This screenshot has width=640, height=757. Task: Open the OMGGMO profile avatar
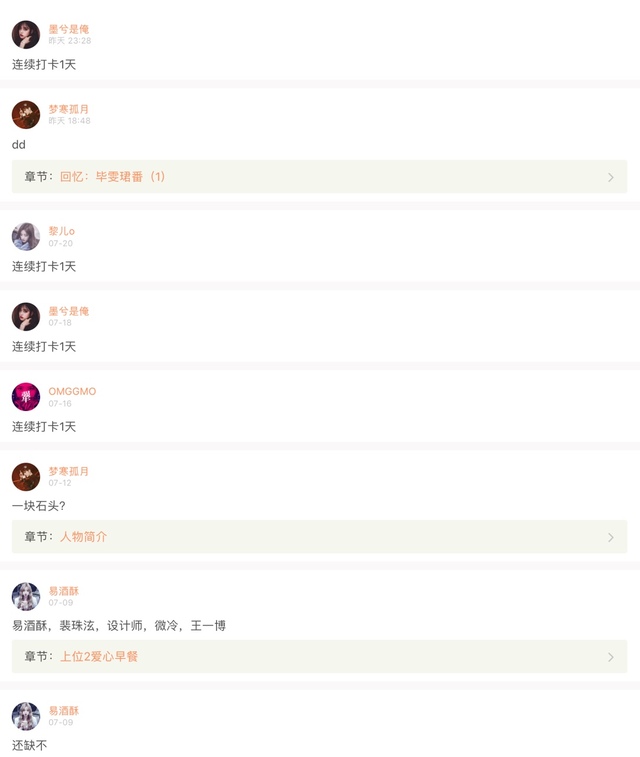[26, 397]
